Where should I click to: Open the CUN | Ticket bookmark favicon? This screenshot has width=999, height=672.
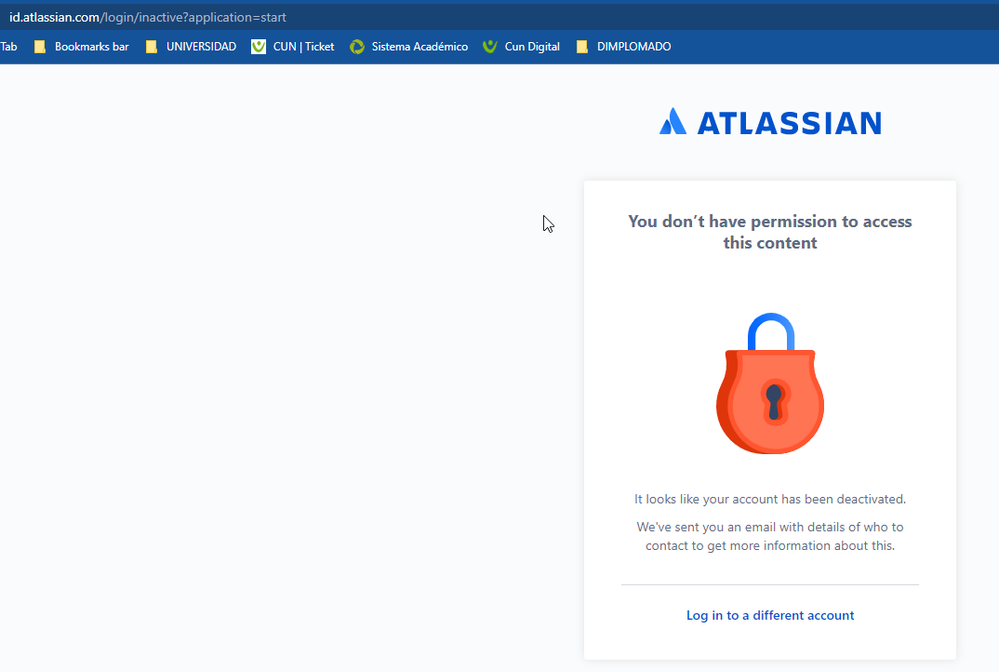257,46
